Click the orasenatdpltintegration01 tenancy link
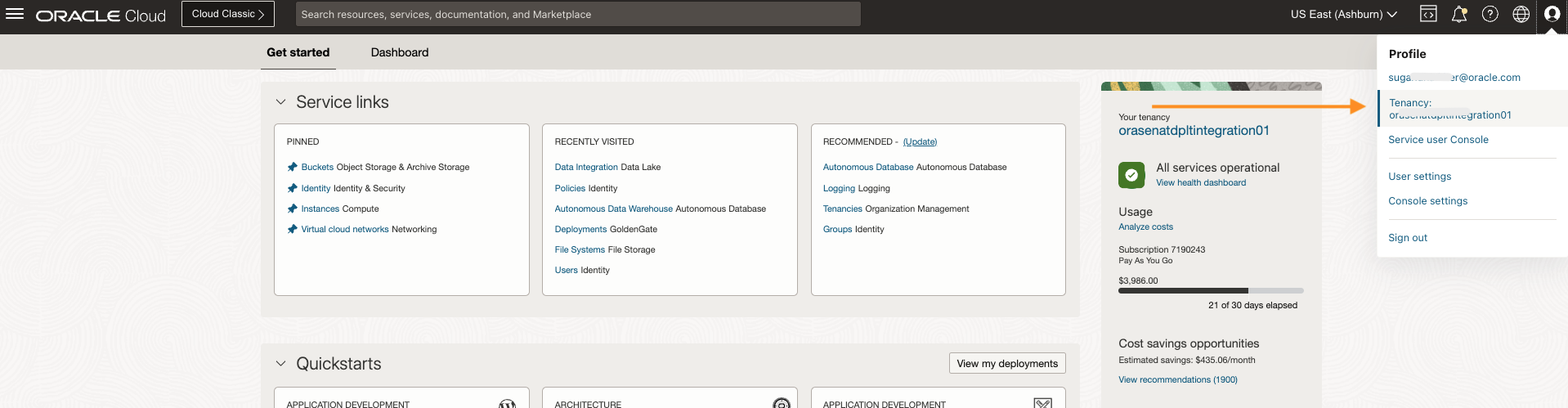 [x=1194, y=131]
